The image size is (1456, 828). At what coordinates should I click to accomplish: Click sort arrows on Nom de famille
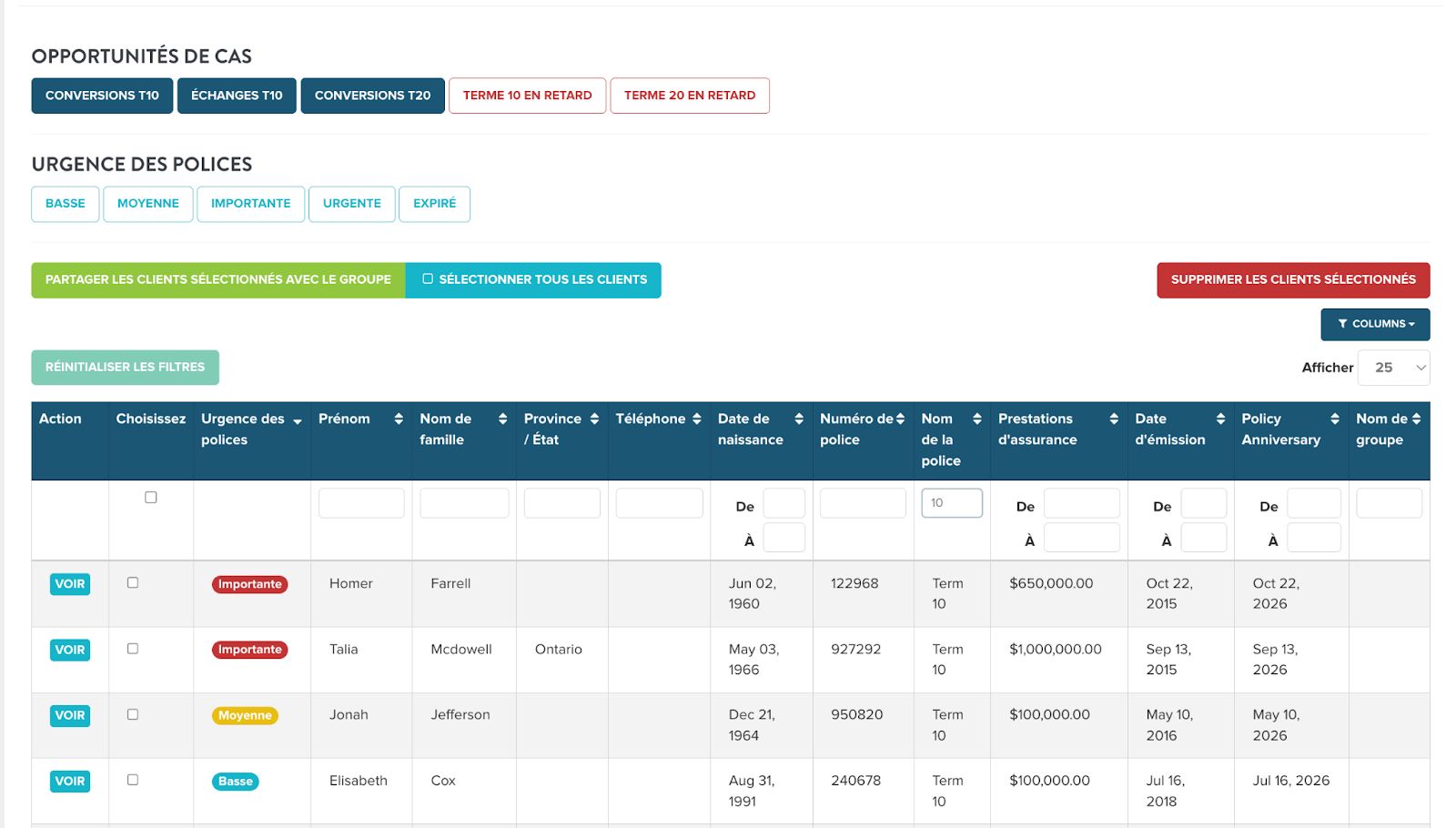[x=502, y=419]
